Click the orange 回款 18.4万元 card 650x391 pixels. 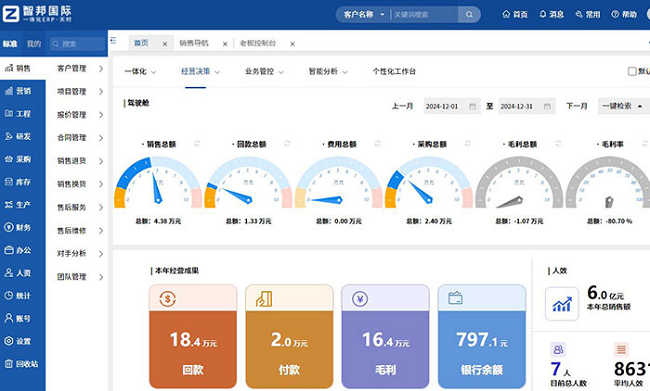[193, 336]
